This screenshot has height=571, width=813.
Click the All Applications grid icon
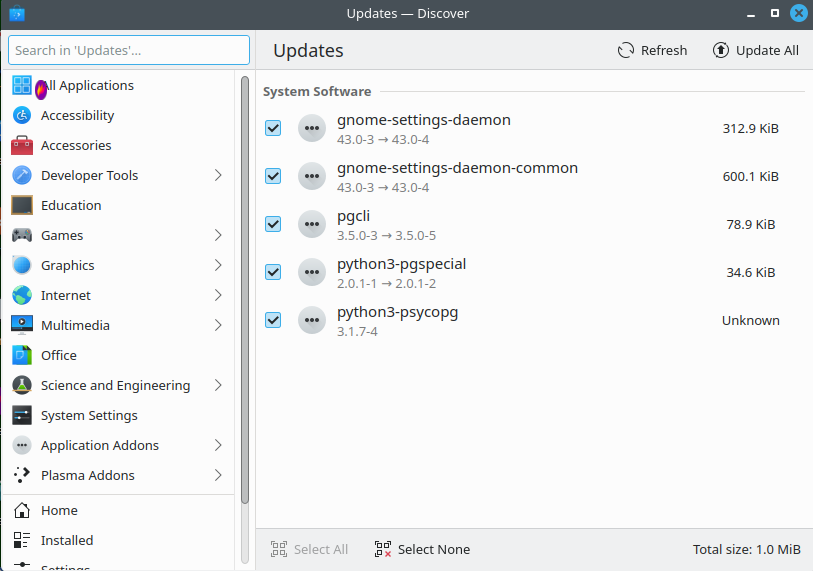22,85
